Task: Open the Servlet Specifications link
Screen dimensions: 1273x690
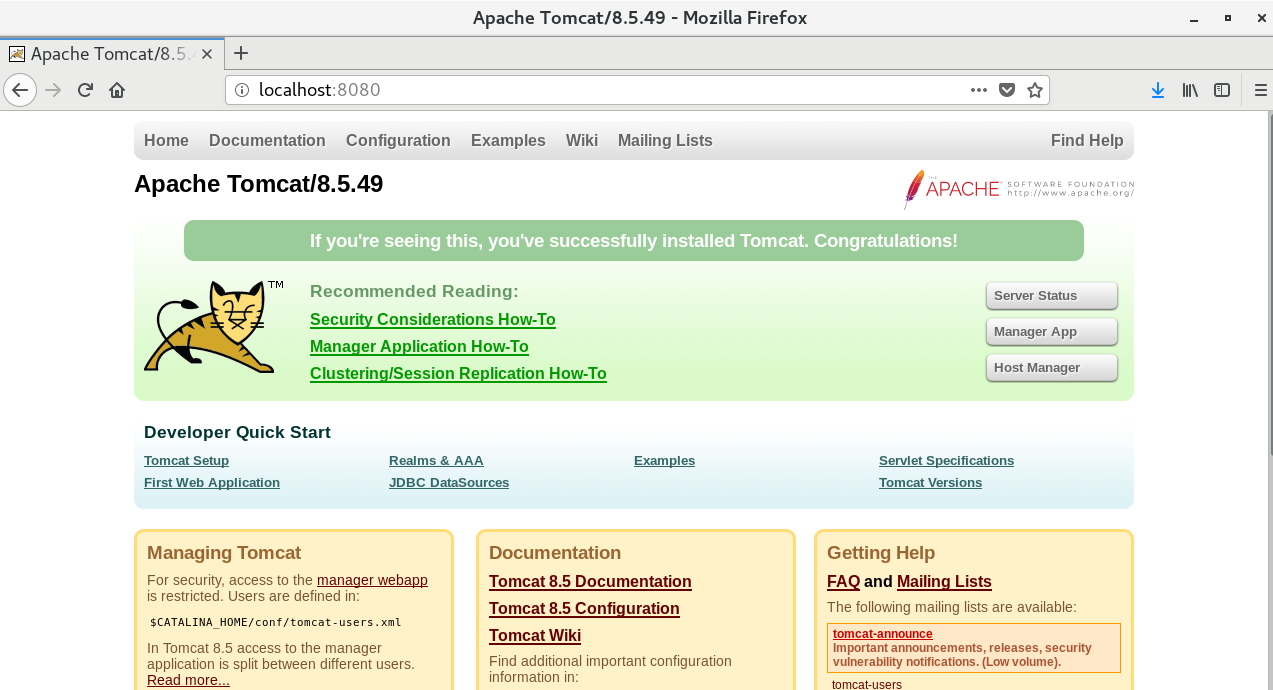Action: [x=946, y=461]
